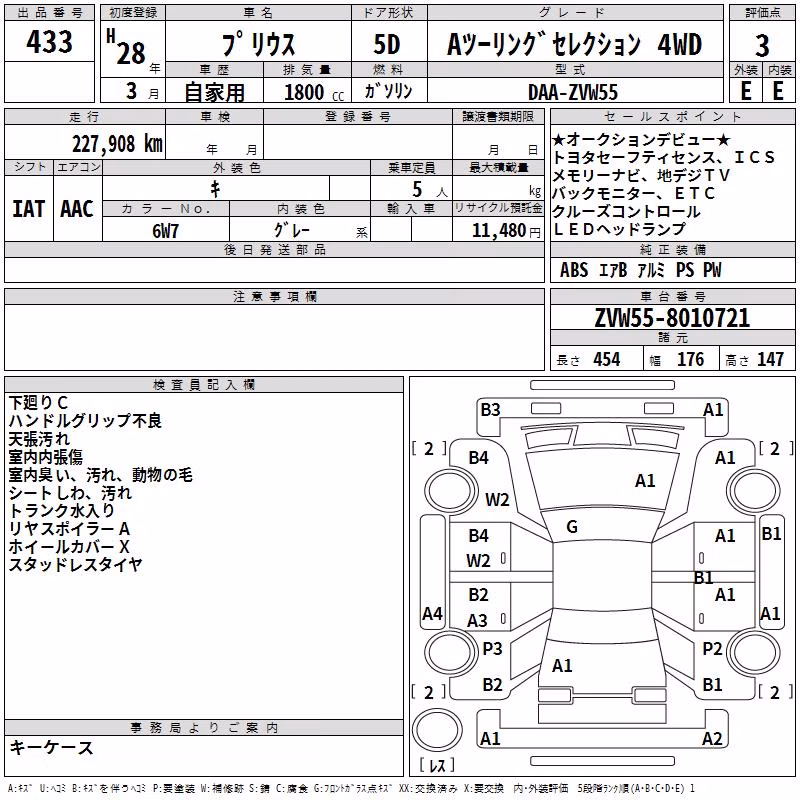
Task: Click the spare tire circle above レス
Action: coord(437,730)
